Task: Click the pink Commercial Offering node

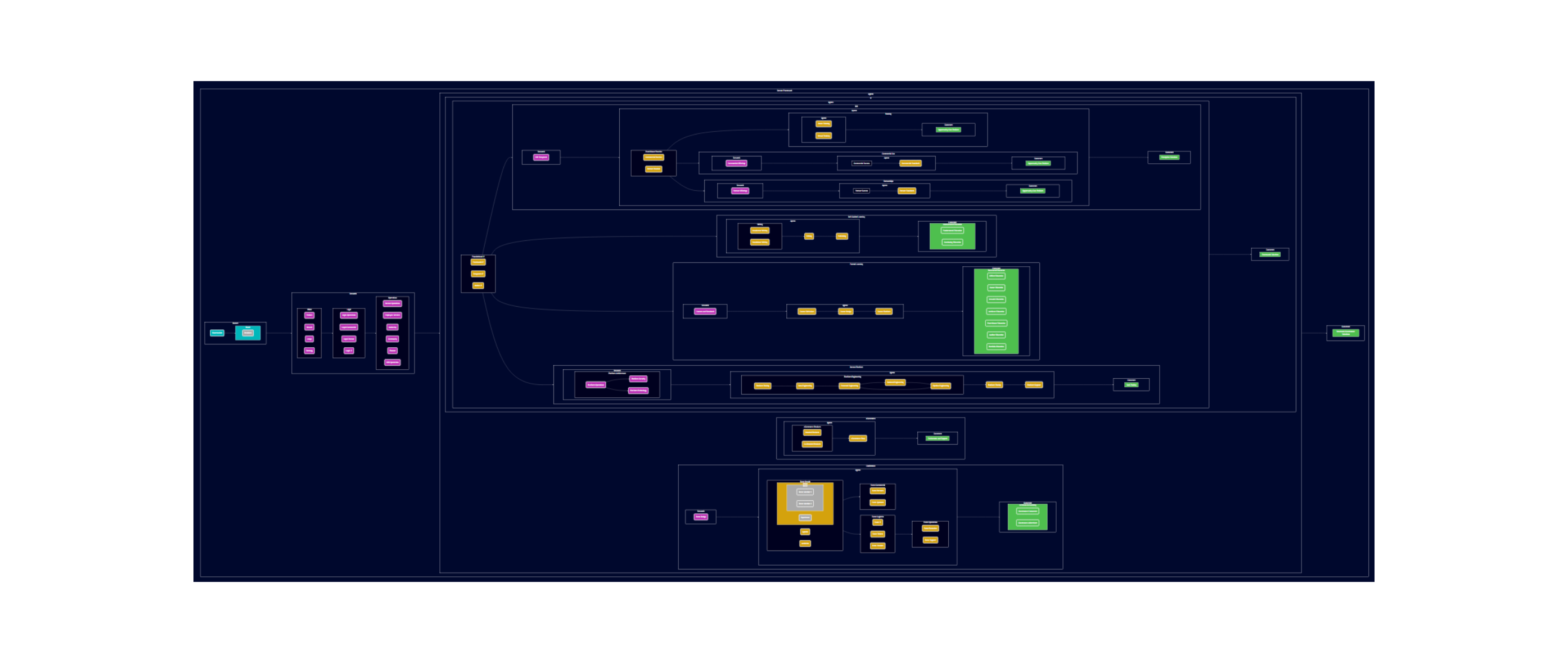Action: [737, 163]
